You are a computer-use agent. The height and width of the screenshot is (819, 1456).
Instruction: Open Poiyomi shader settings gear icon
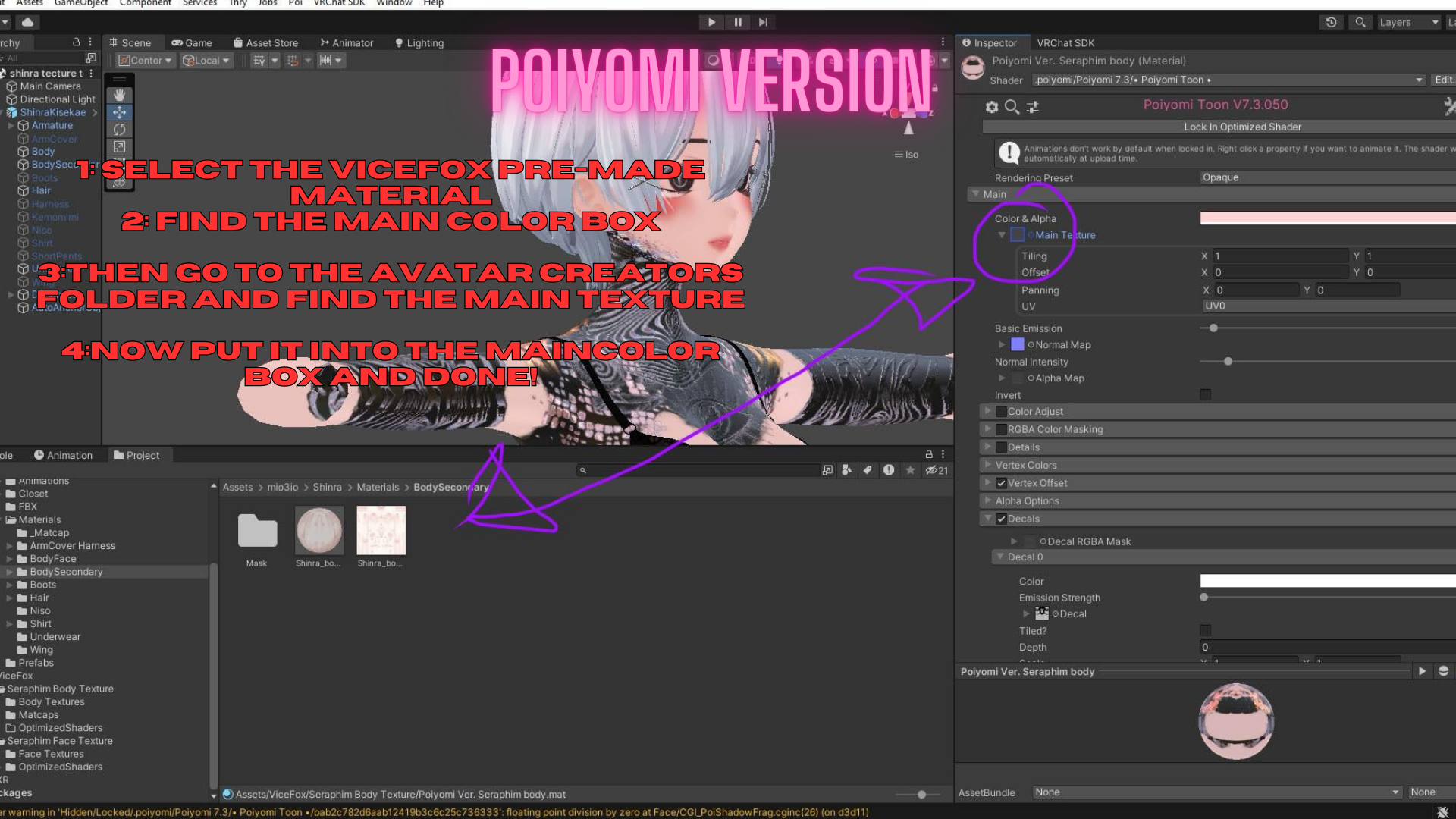[x=991, y=107]
